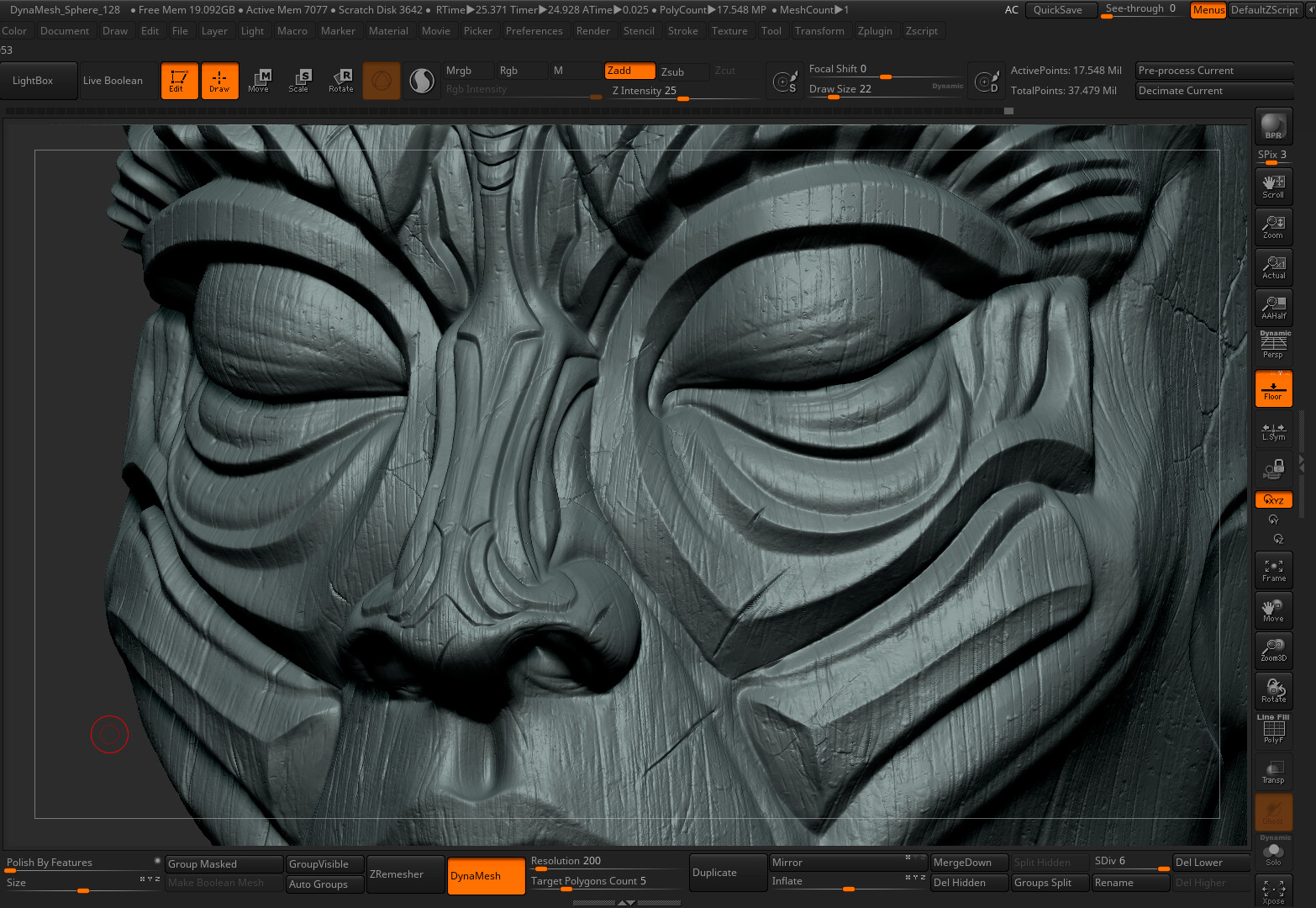
Task: Toggle L.Sym local symmetry
Action: [1273, 431]
